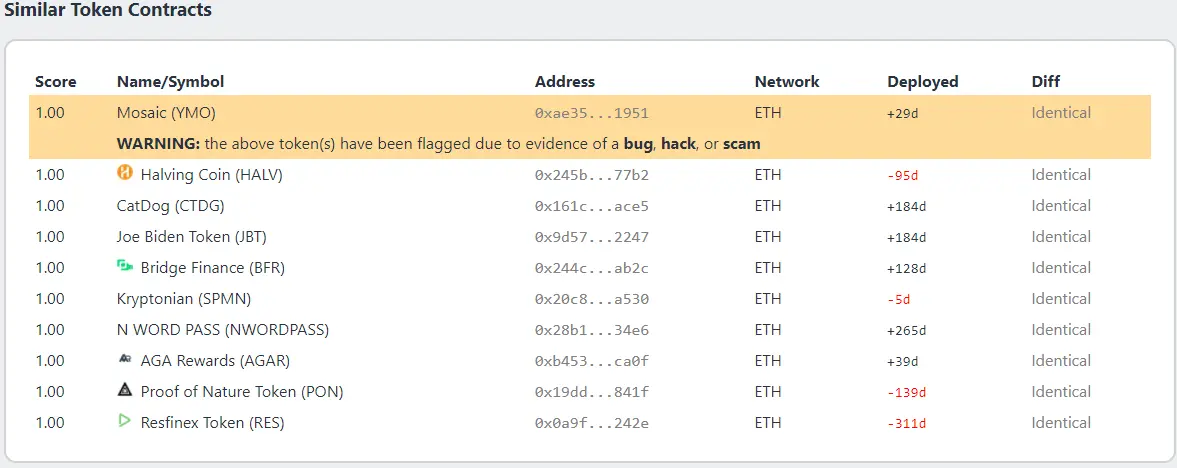Click the Kryptonian (SPMN) token name

[184, 298]
